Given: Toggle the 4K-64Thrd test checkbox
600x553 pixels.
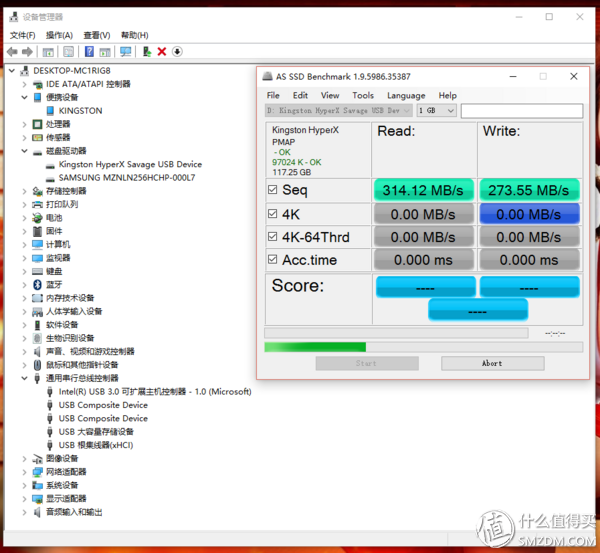Looking at the screenshot, I should [x=273, y=237].
